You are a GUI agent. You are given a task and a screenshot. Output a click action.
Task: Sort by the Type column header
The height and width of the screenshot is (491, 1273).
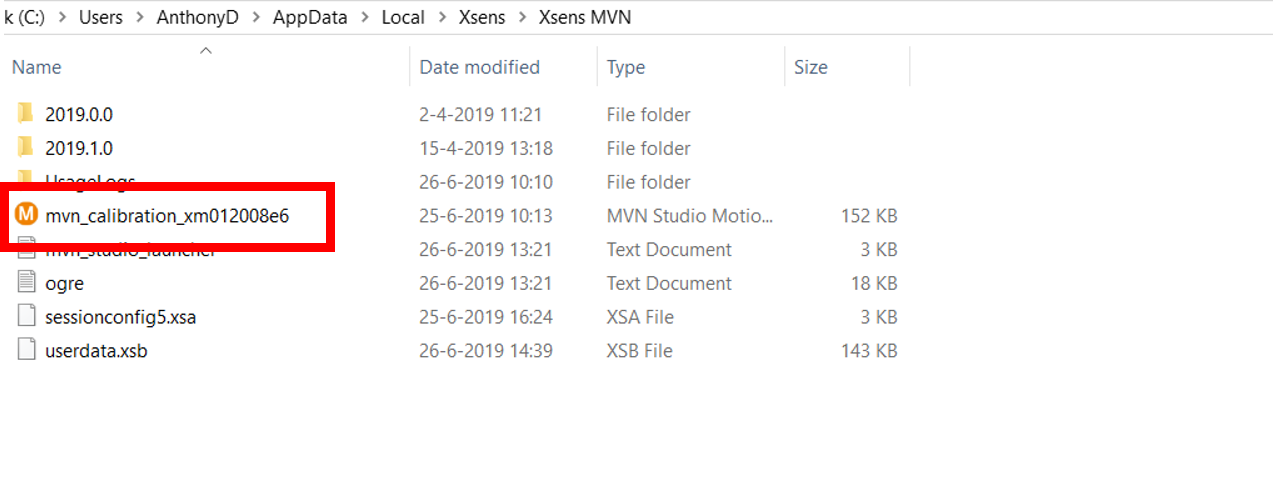point(626,67)
